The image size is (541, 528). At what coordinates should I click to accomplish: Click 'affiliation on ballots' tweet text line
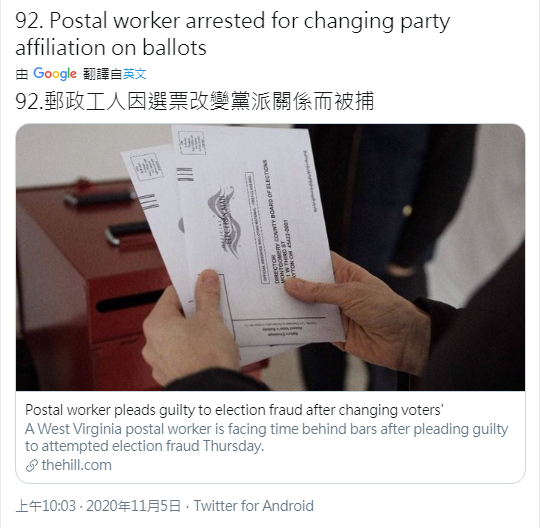tap(111, 47)
